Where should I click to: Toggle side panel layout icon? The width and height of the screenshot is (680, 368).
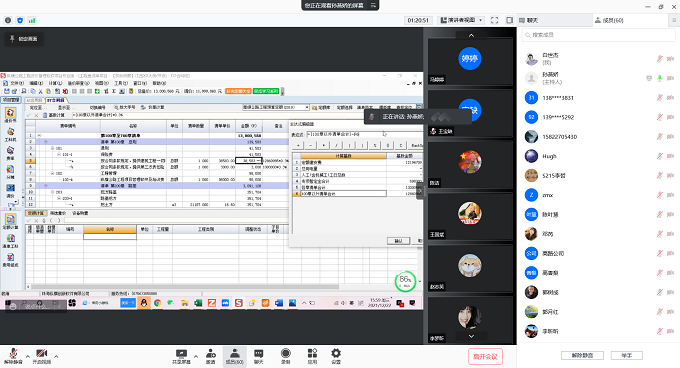point(510,20)
